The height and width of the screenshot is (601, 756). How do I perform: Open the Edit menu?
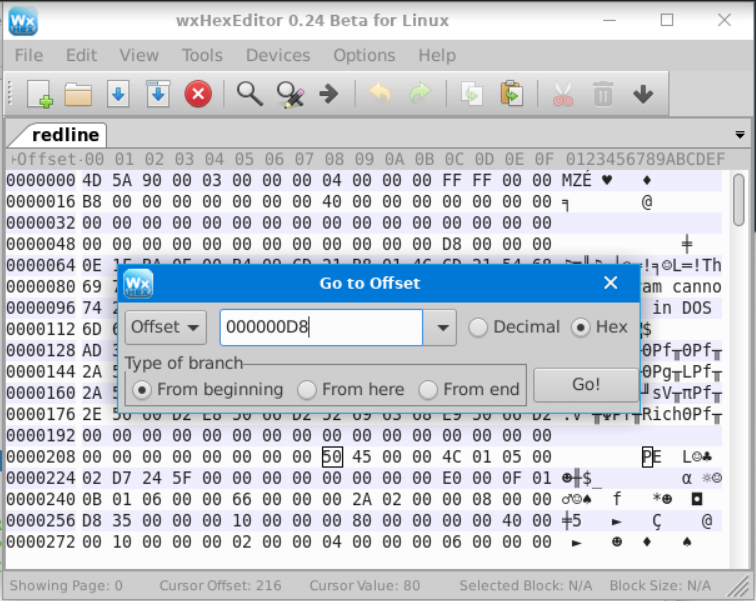pyautogui.click(x=81, y=55)
